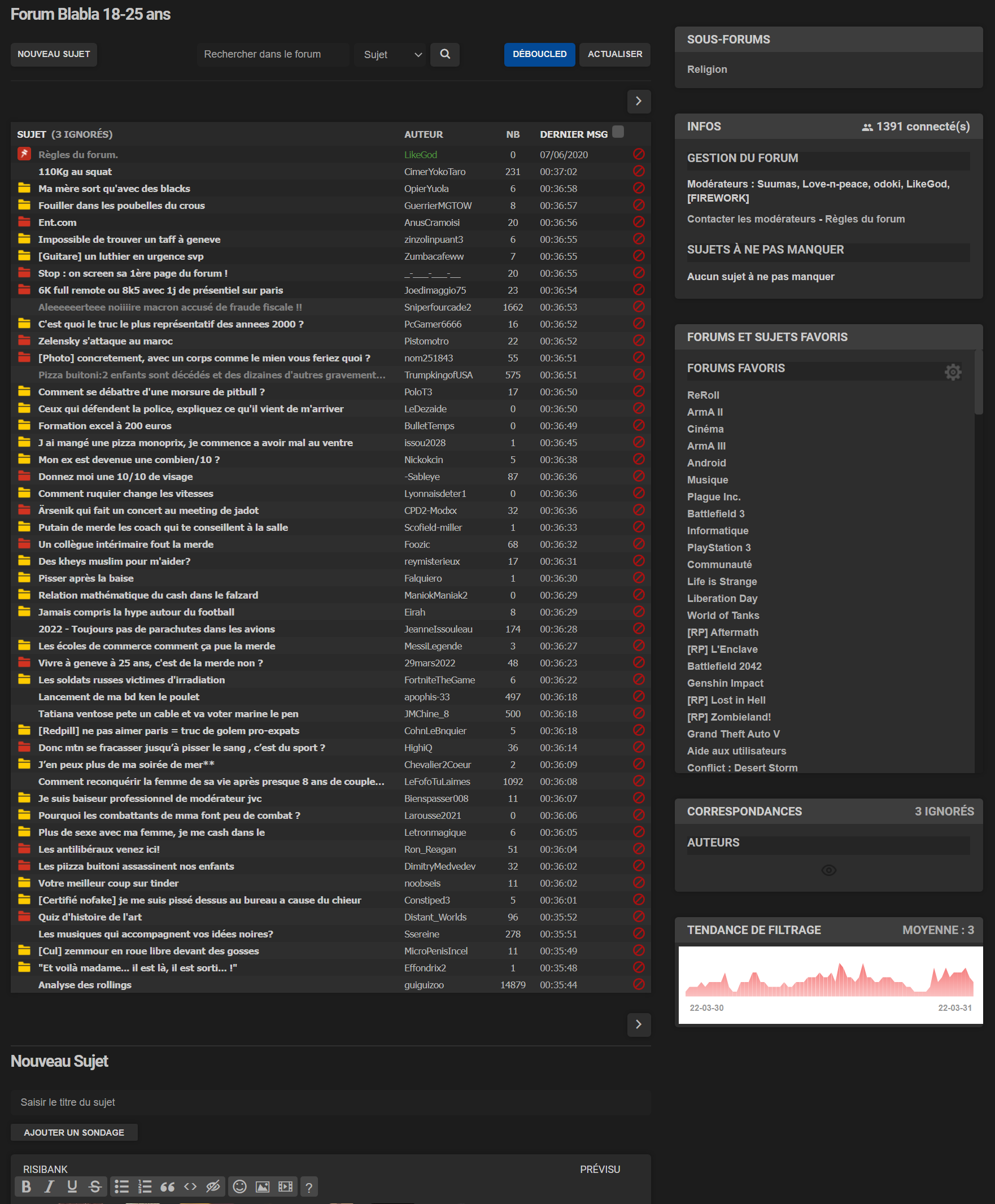
Task: Toggle spoiler formatting with the crossed-eye icon
Action: (213, 1186)
